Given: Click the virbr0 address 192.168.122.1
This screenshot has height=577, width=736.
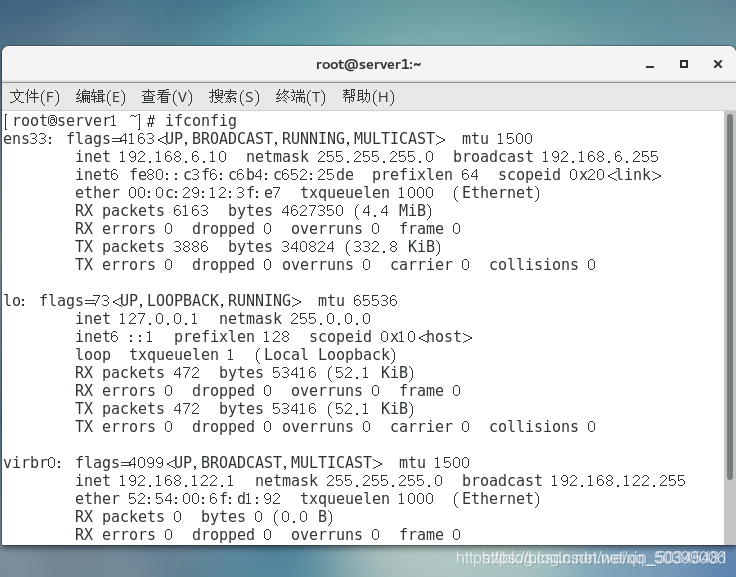Looking at the screenshot, I should 176,481.
